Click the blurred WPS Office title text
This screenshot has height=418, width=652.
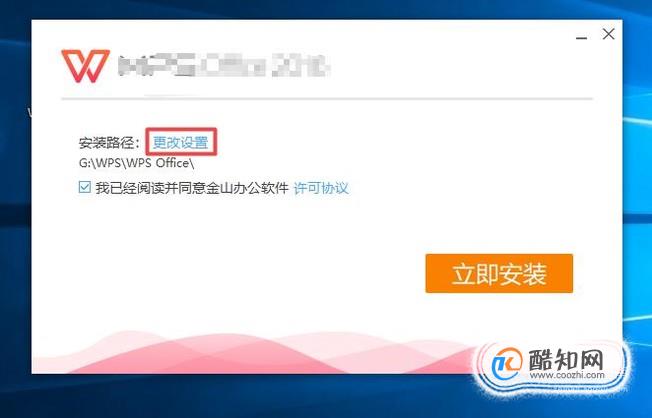click(223, 66)
